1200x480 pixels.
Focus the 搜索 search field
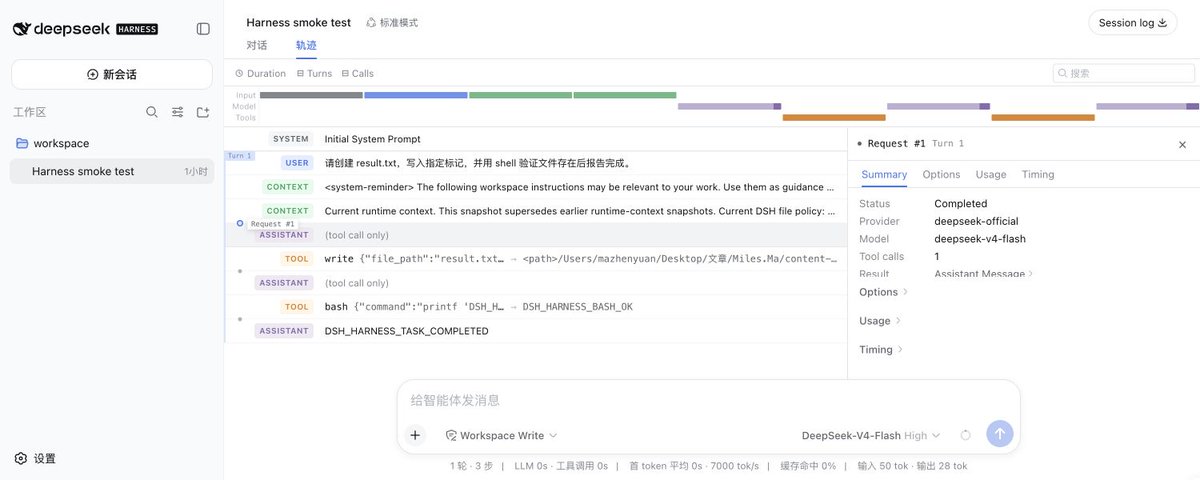click(1124, 73)
